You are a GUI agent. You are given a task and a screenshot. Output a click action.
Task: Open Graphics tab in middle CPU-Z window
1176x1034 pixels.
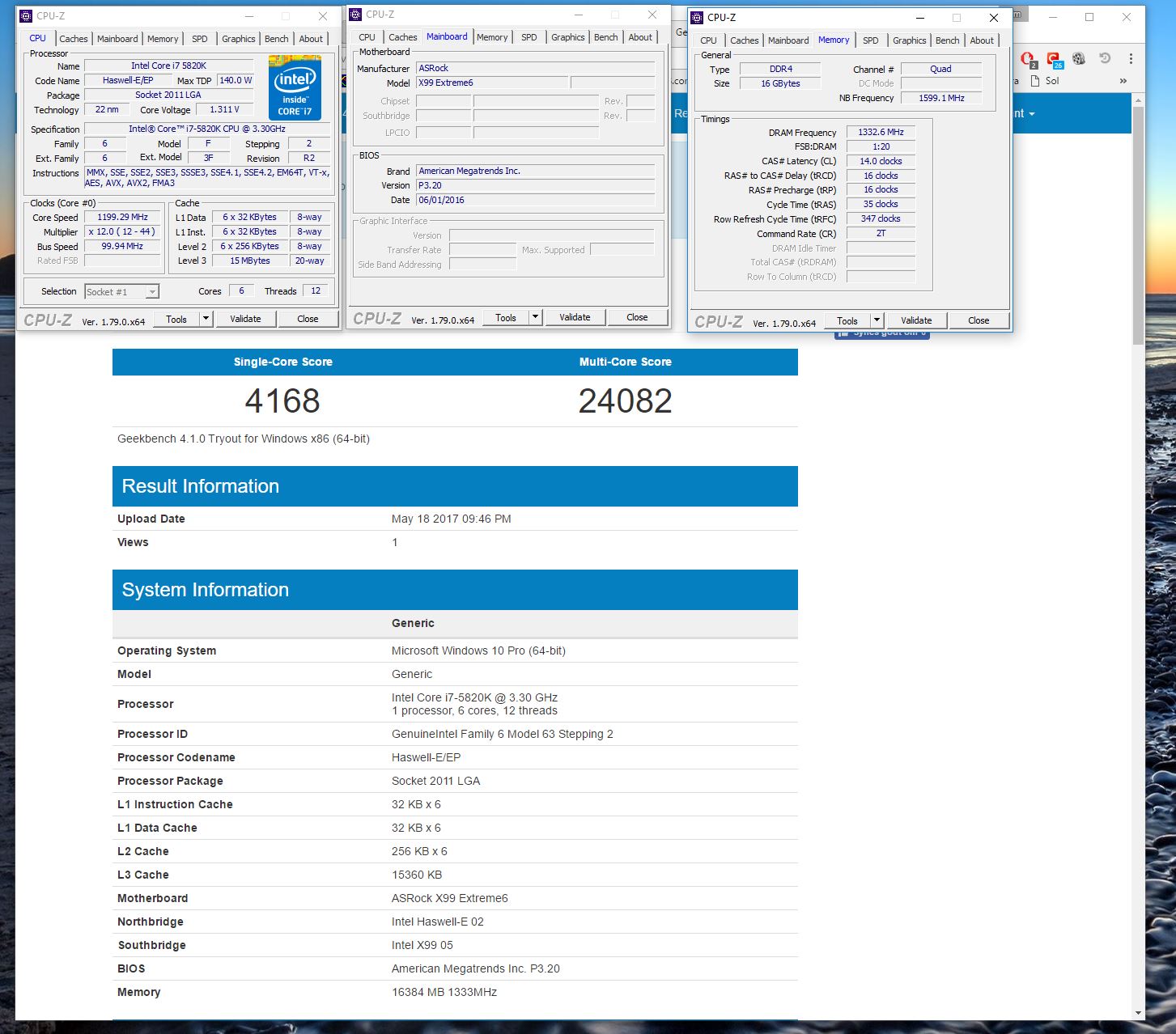(568, 37)
